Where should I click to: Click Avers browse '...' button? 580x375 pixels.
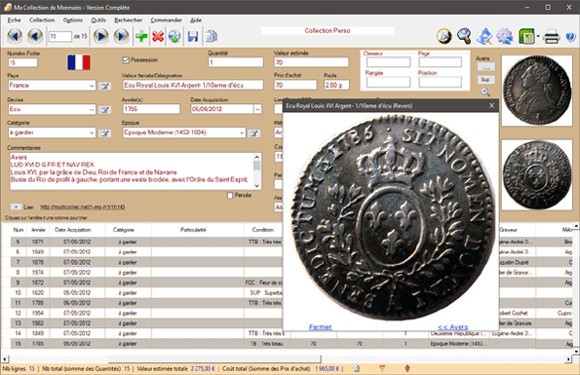486,68
